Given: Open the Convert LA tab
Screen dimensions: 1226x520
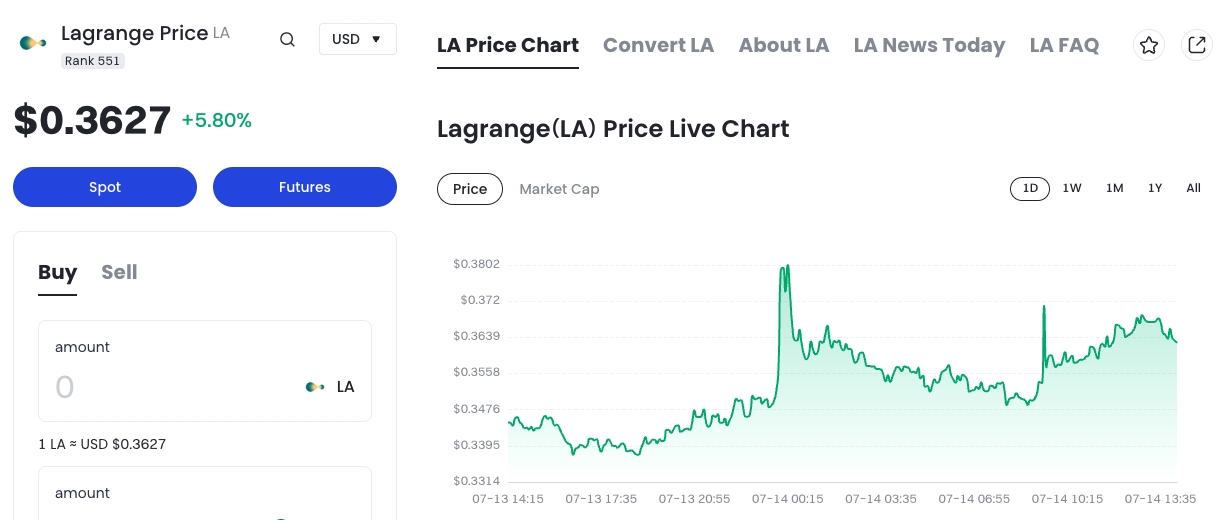Looking at the screenshot, I should pos(658,45).
